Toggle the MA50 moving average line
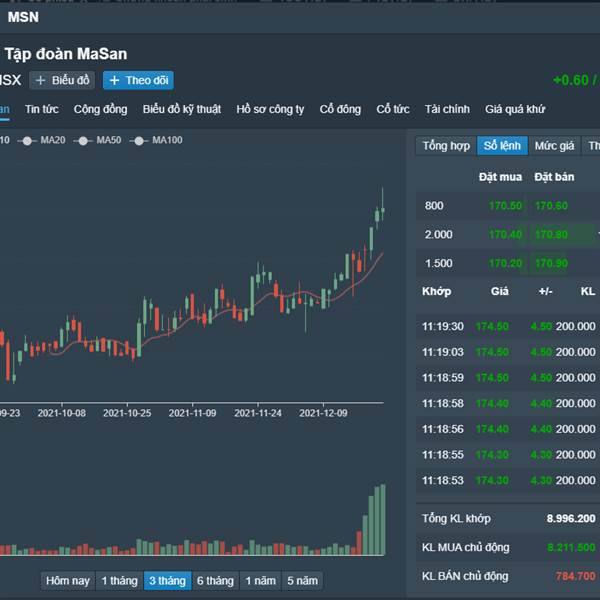Viewport: 600px width, 600px height. coord(97,140)
